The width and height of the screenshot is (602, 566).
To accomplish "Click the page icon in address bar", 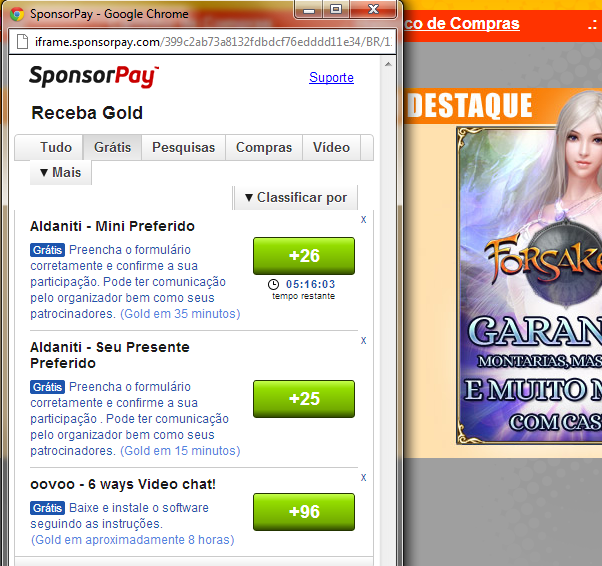I will (x=22, y=41).
